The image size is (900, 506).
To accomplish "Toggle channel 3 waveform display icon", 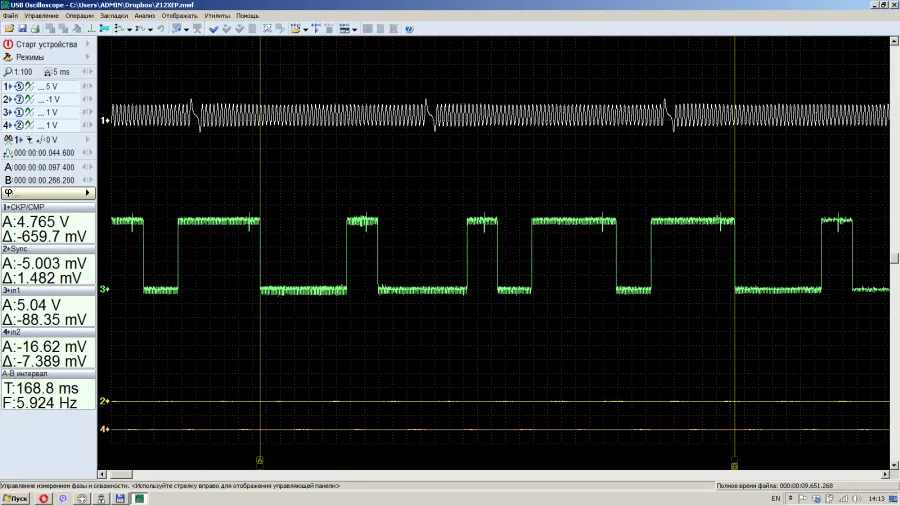I will [x=29, y=112].
